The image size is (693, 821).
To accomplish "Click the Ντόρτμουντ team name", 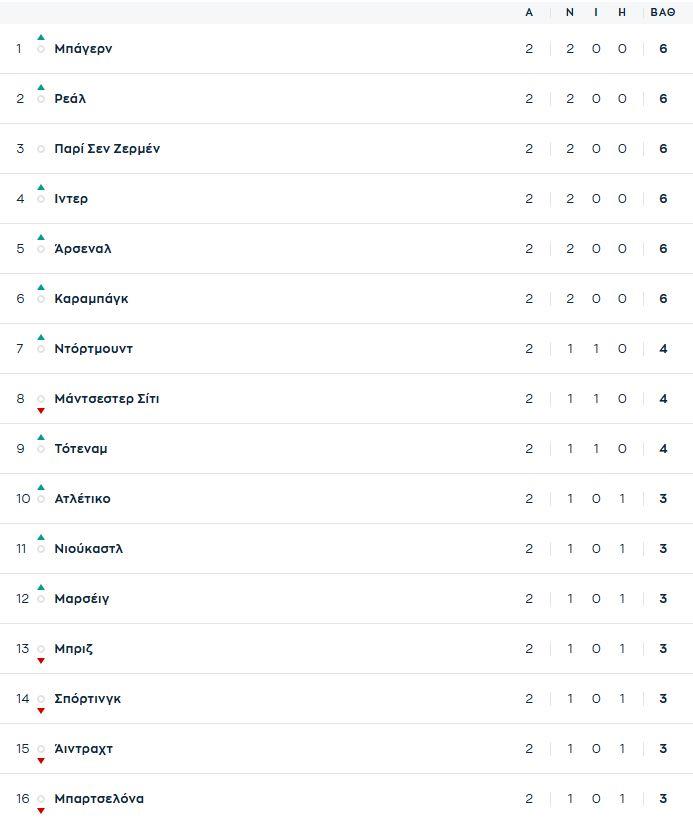I will click(x=93, y=349).
